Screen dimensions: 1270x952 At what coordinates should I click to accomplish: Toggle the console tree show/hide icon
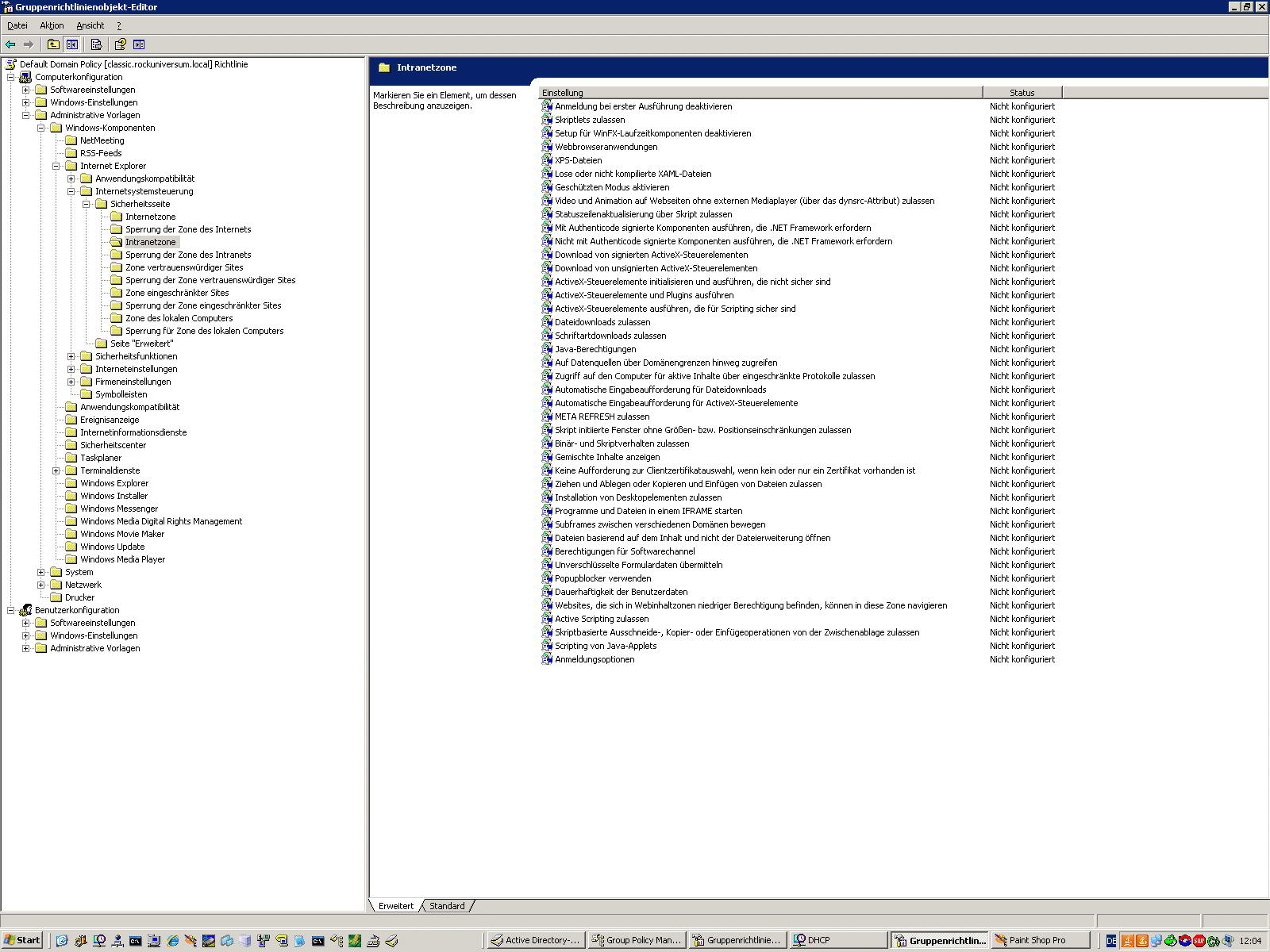72,44
